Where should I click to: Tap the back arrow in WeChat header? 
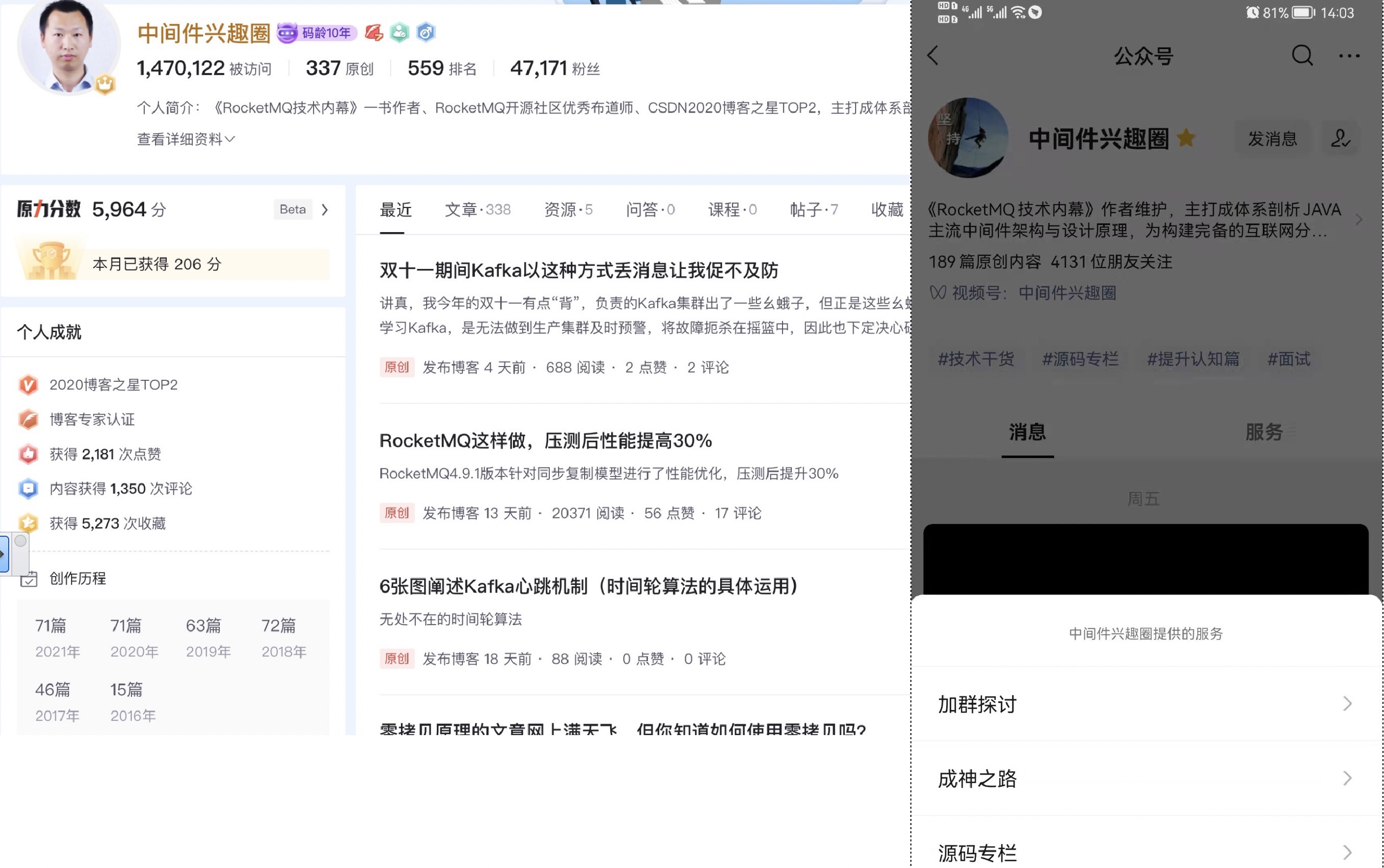(x=932, y=56)
